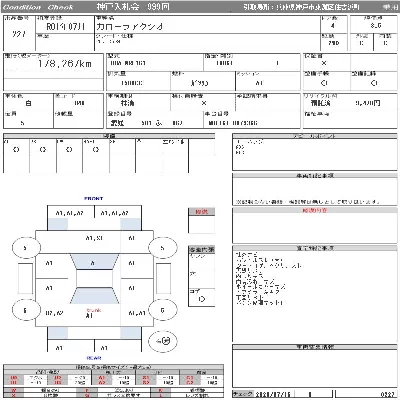400x400 pixels.
Task: Click the odometer reading 178,267km field
Action: (x=65, y=63)
